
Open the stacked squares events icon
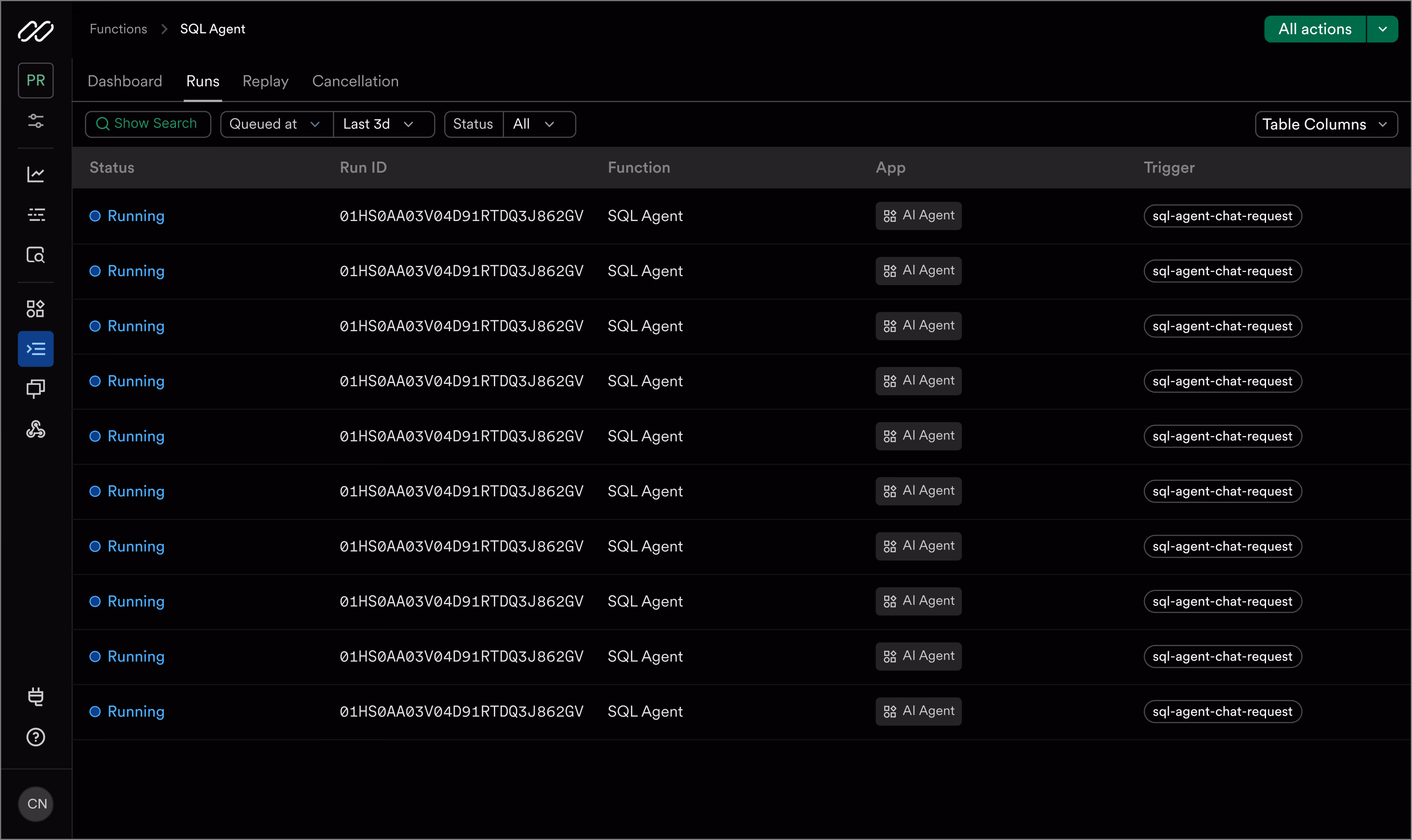[36, 389]
